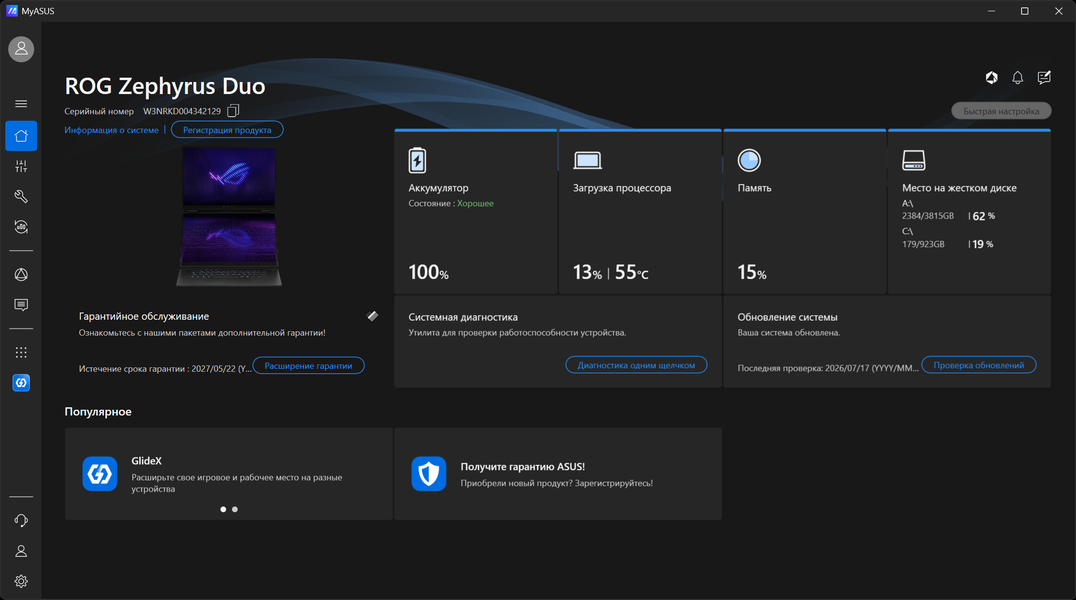Open the GlideX card title
1076x600 pixels.
[x=146, y=461]
